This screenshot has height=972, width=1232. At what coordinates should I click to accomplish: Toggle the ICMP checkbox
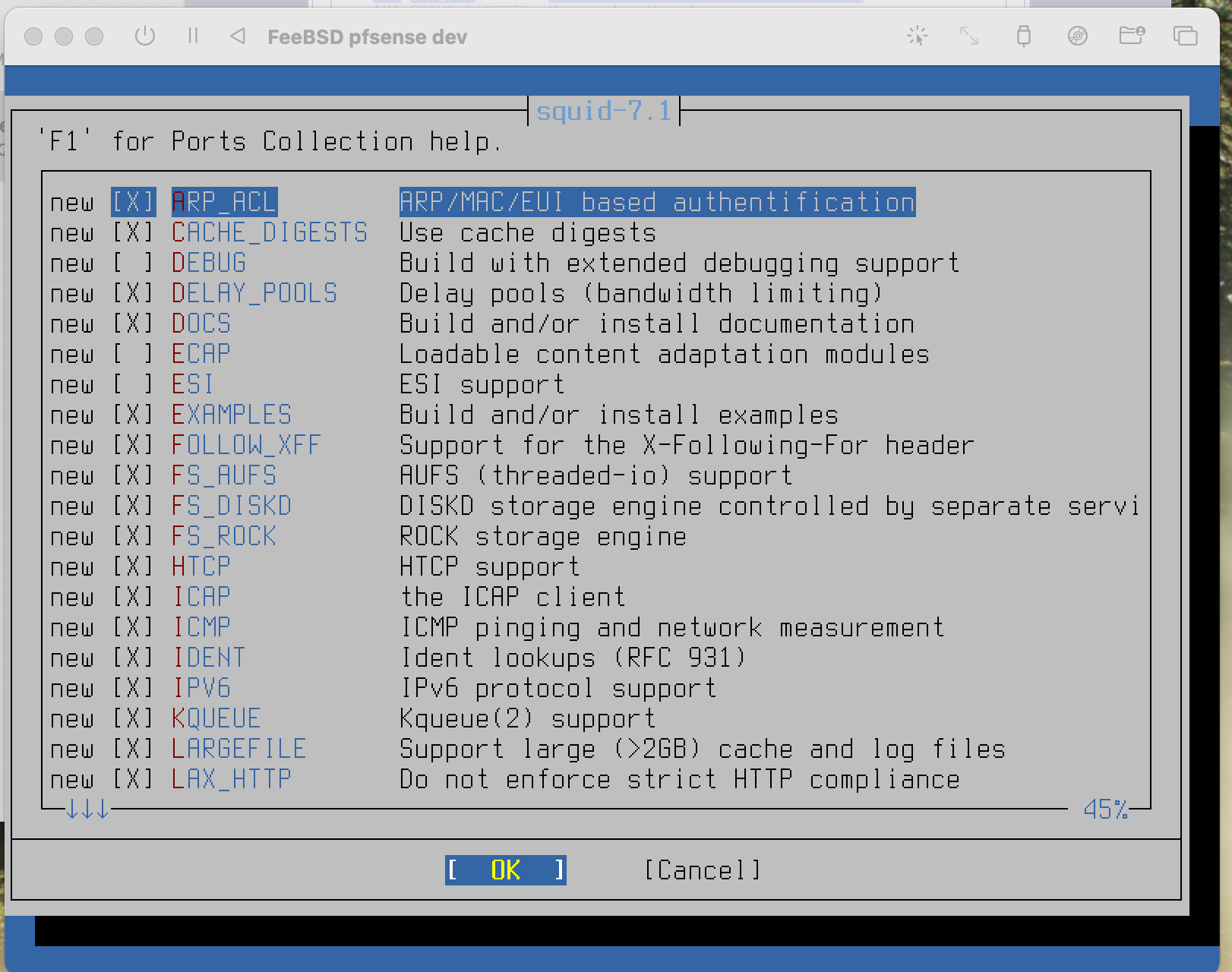click(x=134, y=628)
